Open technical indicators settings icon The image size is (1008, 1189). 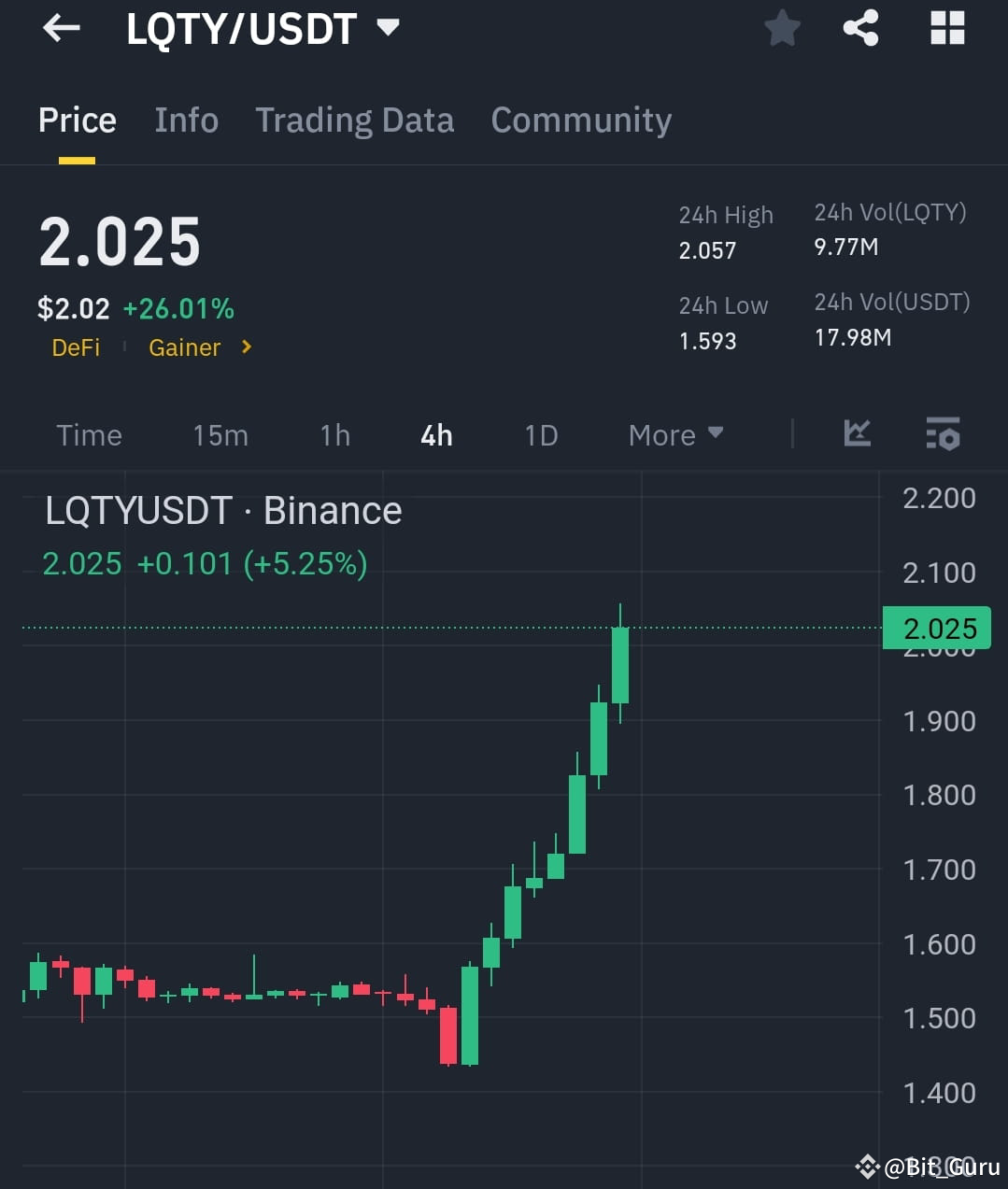pyautogui.click(x=943, y=434)
